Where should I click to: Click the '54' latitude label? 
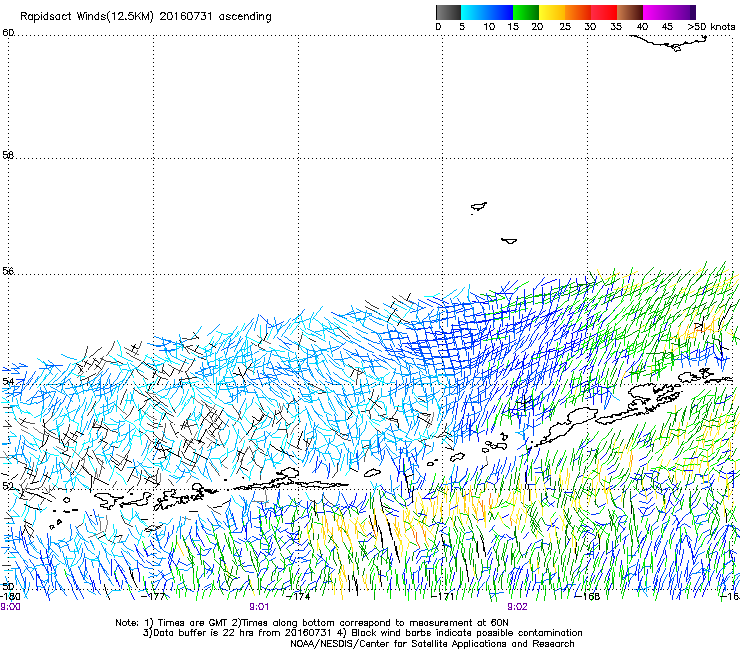8,381
